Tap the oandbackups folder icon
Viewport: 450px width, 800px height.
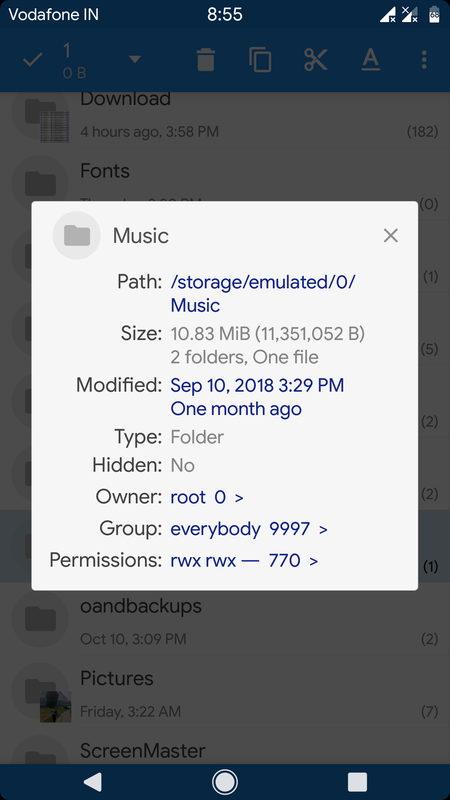pos(40,619)
